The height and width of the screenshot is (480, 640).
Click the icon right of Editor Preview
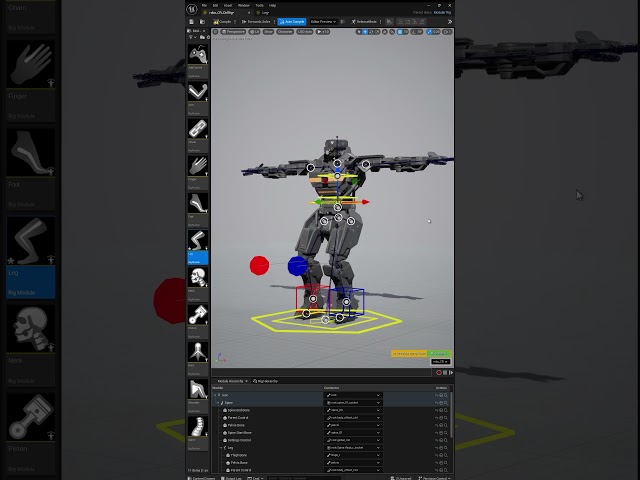coord(342,22)
